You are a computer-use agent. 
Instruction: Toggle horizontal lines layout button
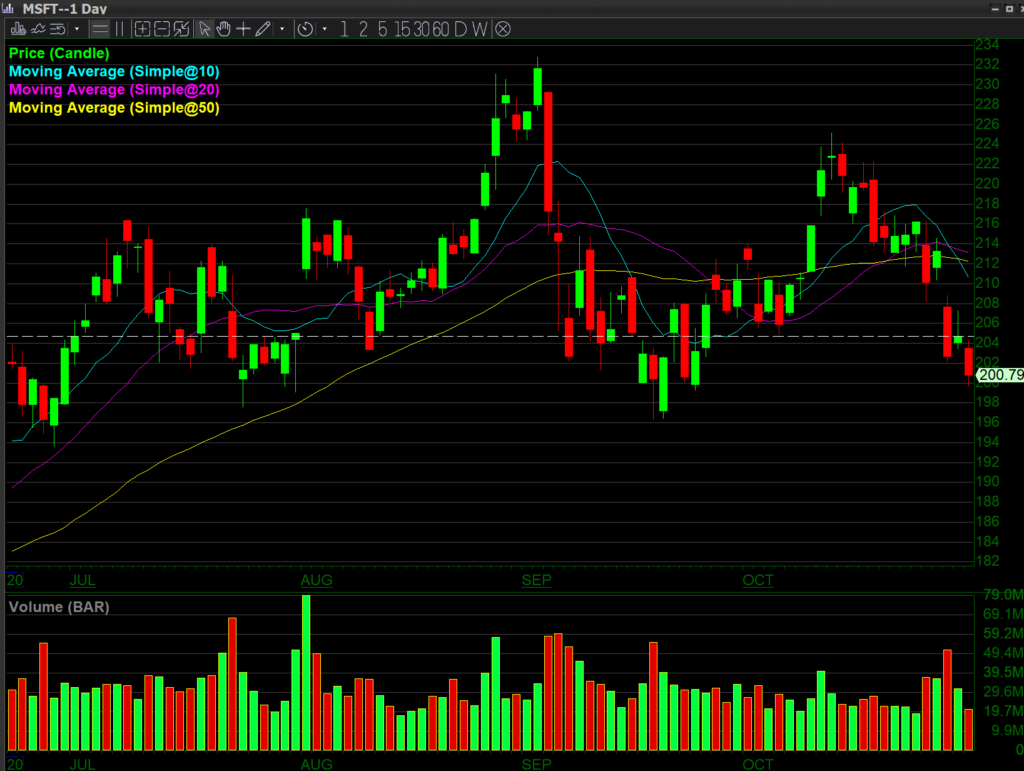100,29
